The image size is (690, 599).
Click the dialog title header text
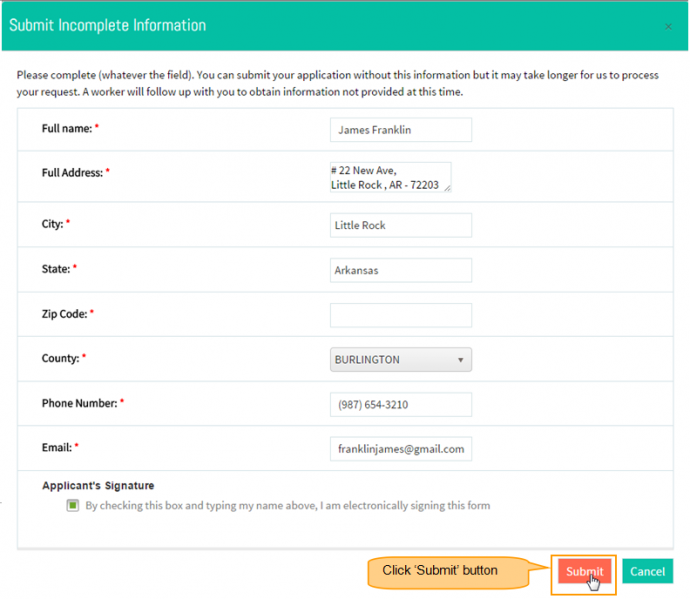pos(107,25)
